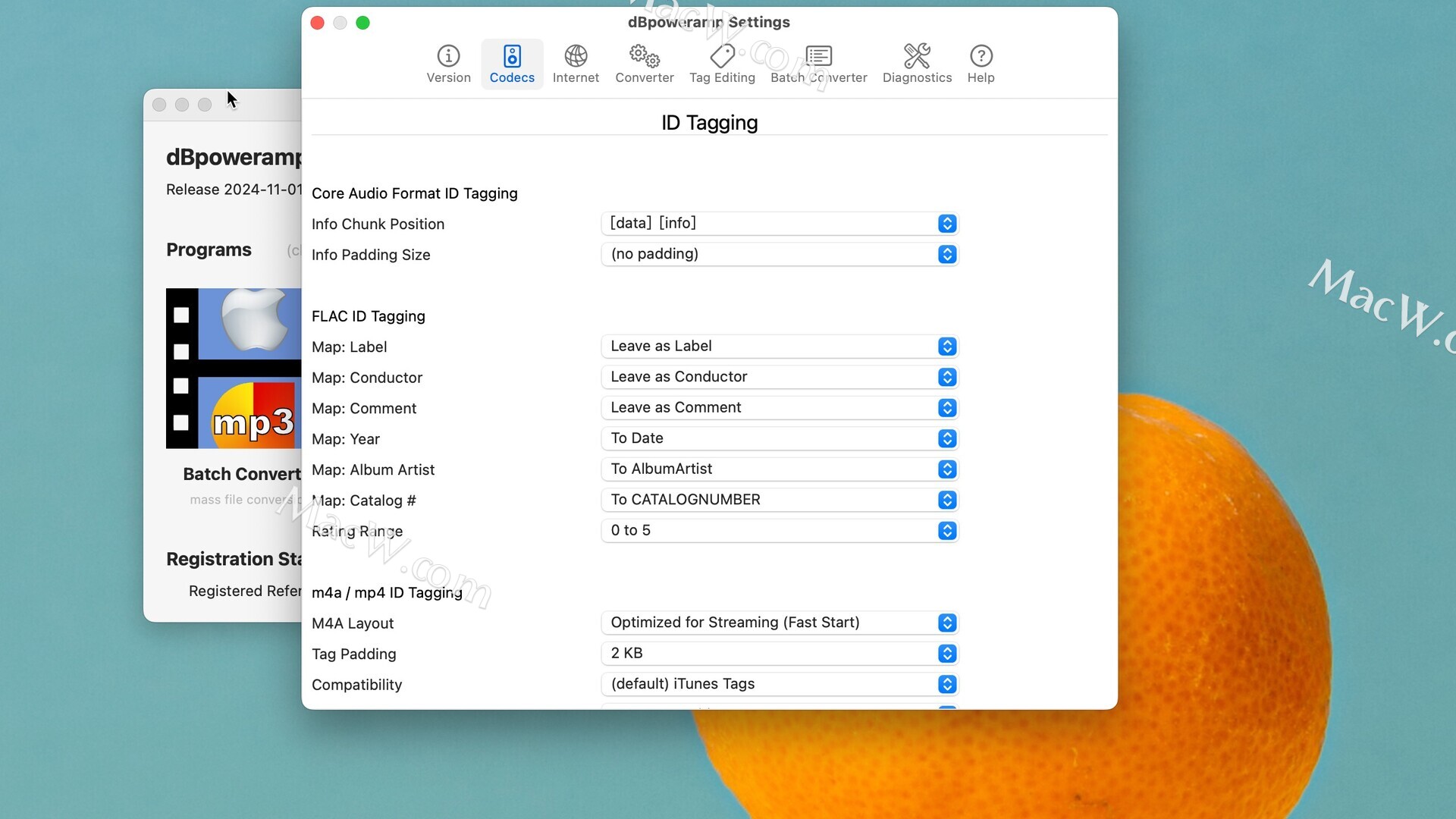Viewport: 1456px width, 819px height.
Task: Click the Core Audio Format ID Tagging heading
Action: click(415, 193)
